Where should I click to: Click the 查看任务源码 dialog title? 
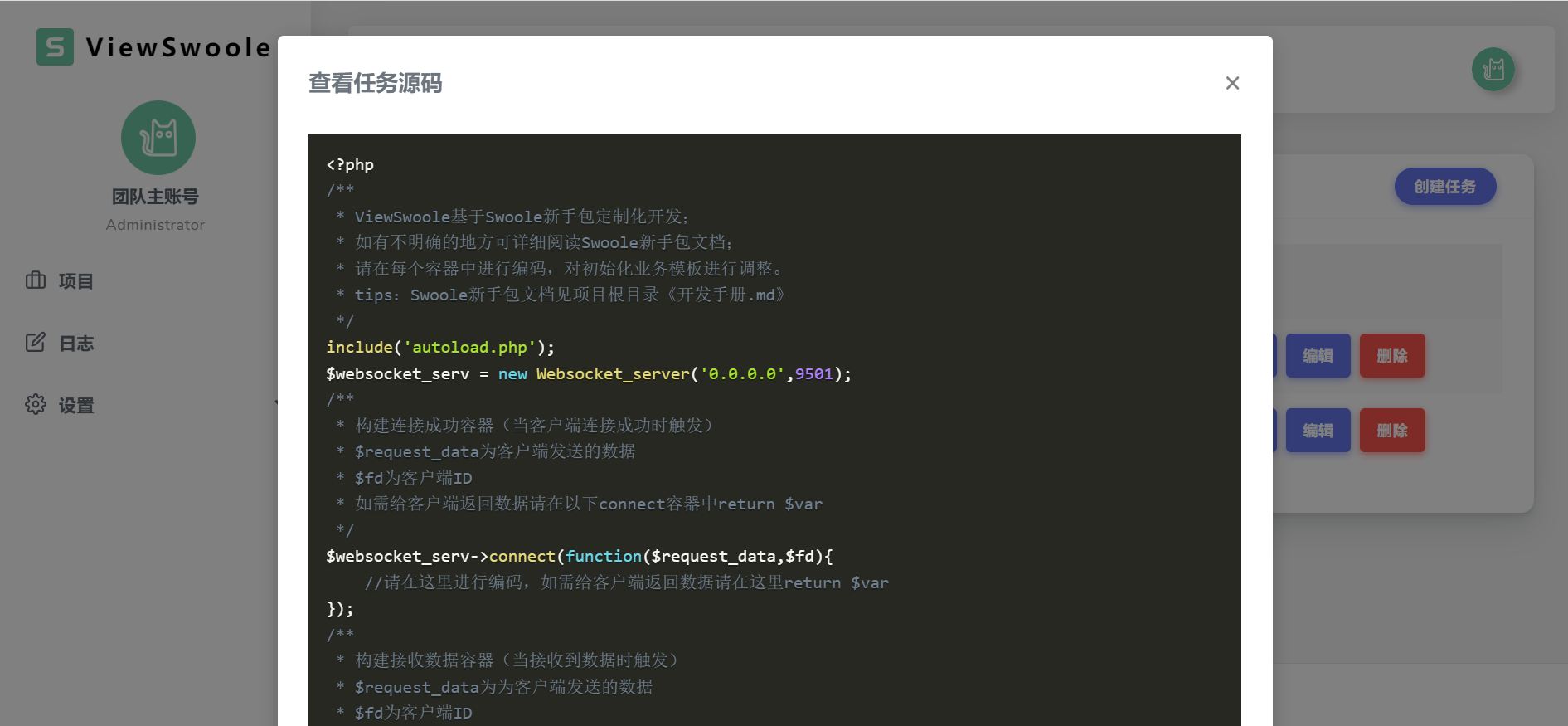point(375,83)
